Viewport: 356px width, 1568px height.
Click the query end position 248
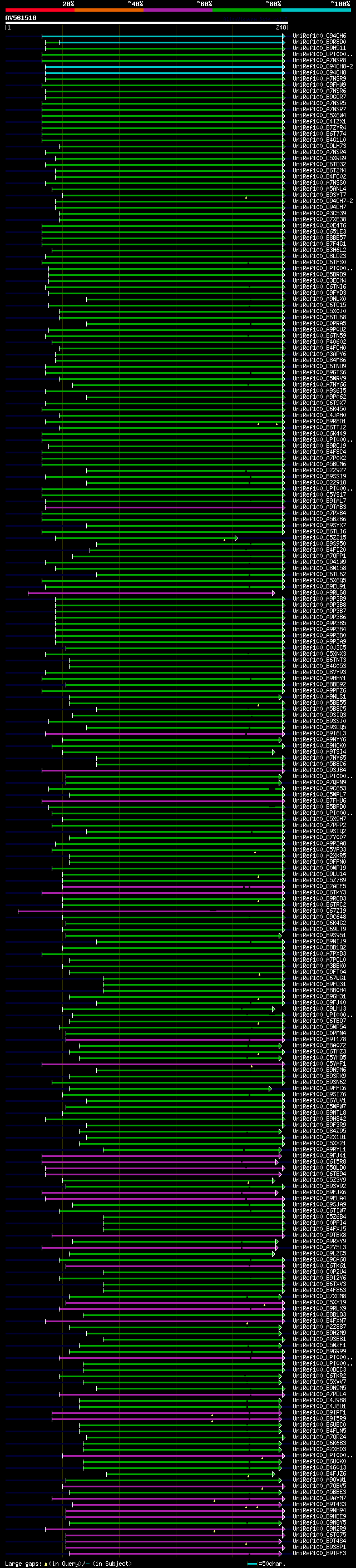[280, 27]
